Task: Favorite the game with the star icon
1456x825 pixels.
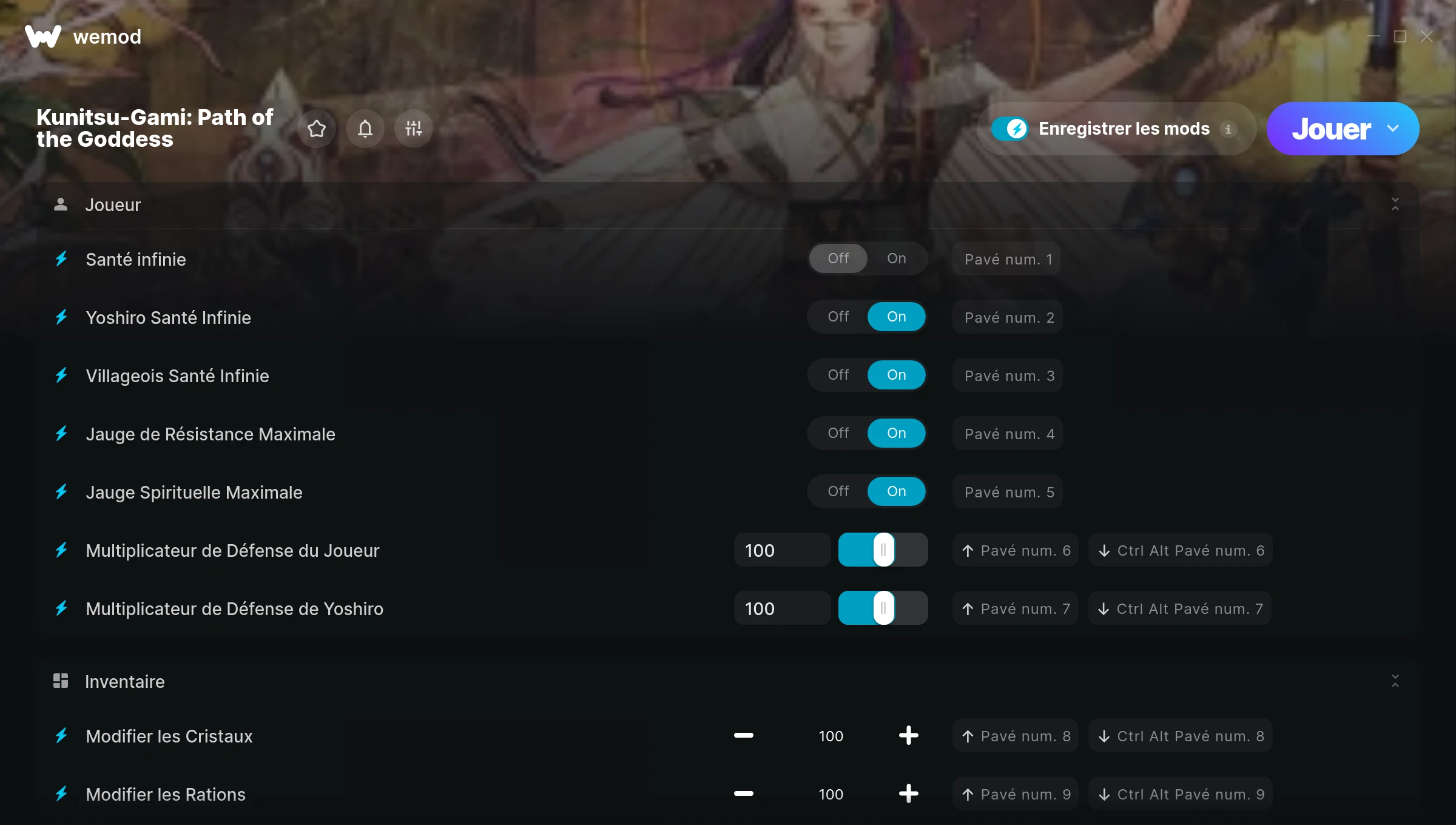Action: [x=317, y=129]
